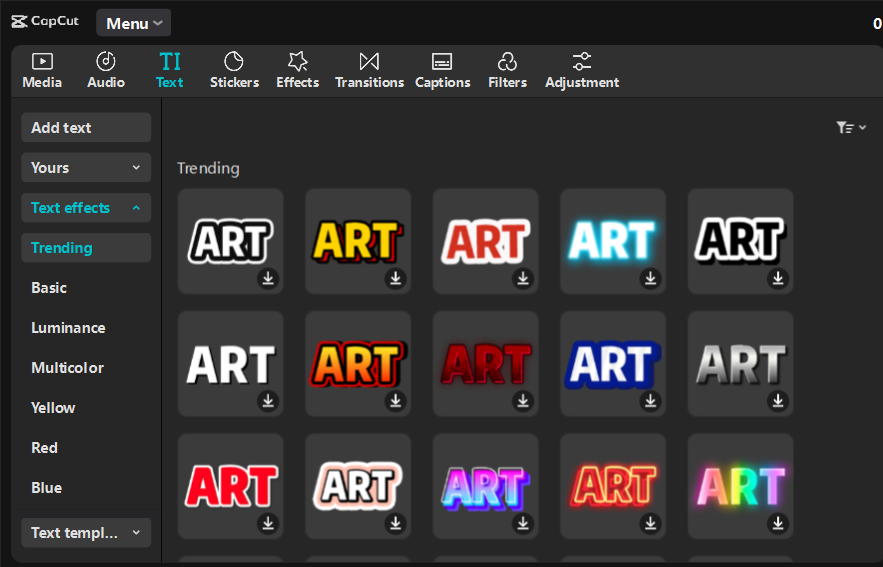Select the Stickers icon
The width and height of the screenshot is (883, 567).
tap(234, 62)
